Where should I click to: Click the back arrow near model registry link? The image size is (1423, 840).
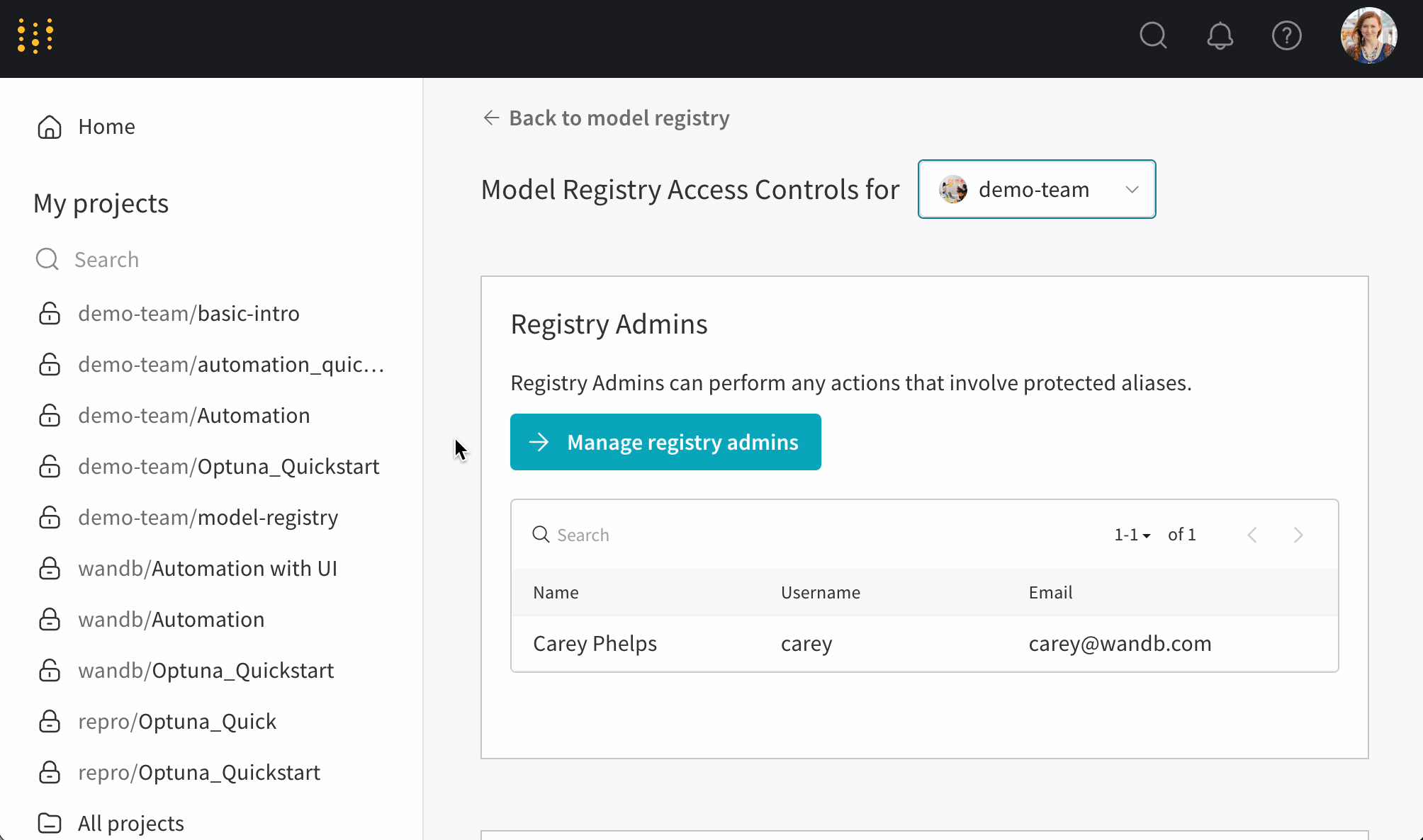click(x=491, y=118)
